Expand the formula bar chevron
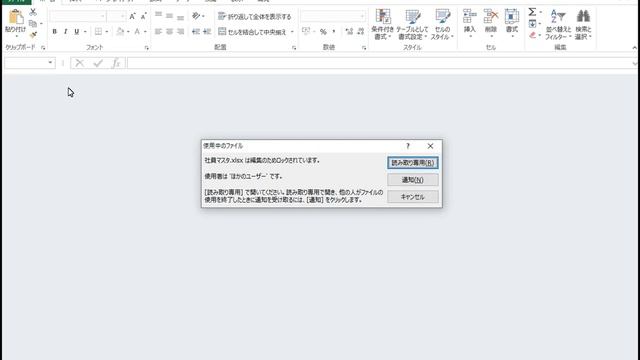 [634, 63]
